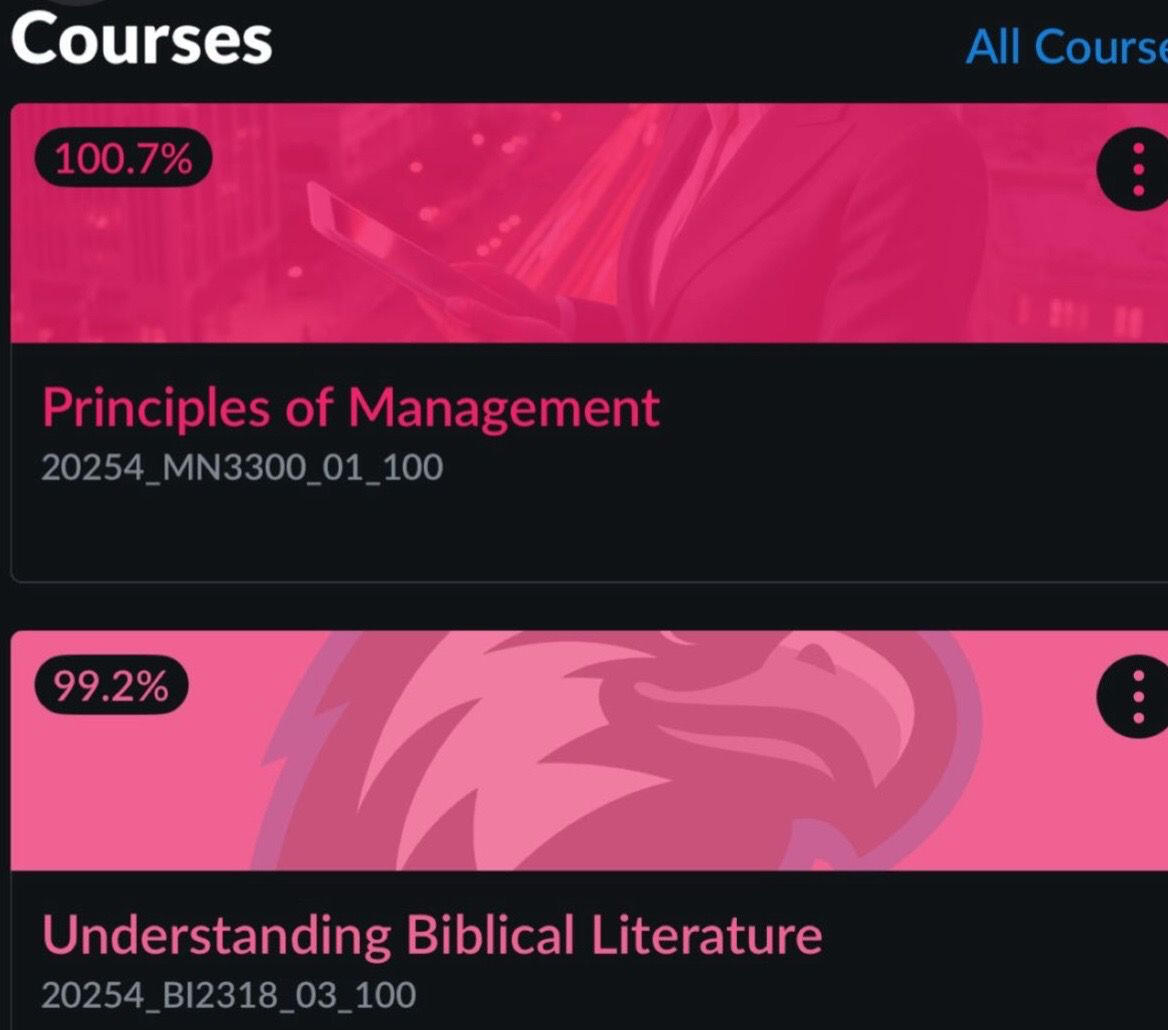Open options menu for Understanding Biblical Literature
This screenshot has height=1030, width=1168.
(1135, 696)
